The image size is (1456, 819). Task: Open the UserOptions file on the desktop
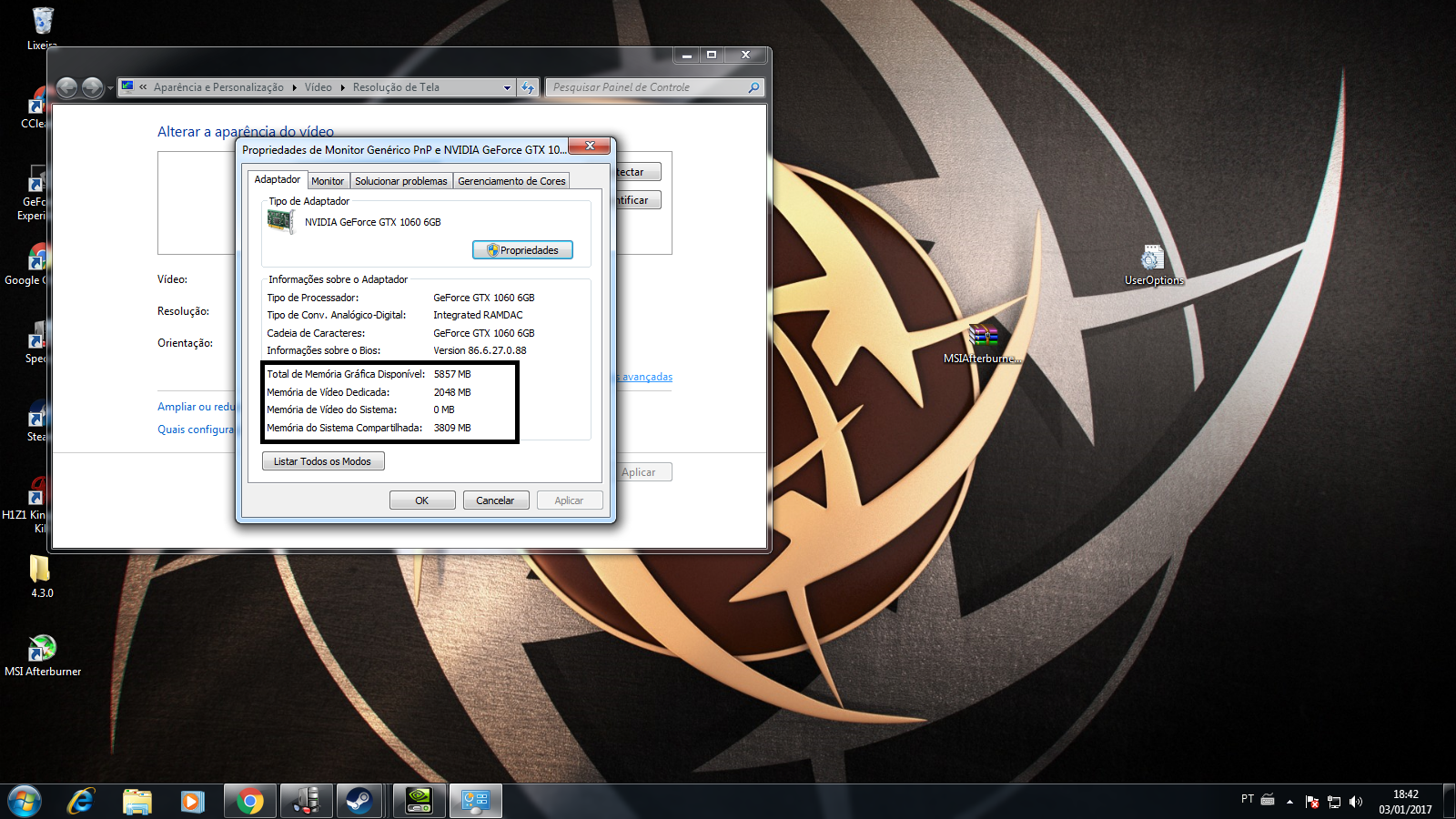point(1153,258)
